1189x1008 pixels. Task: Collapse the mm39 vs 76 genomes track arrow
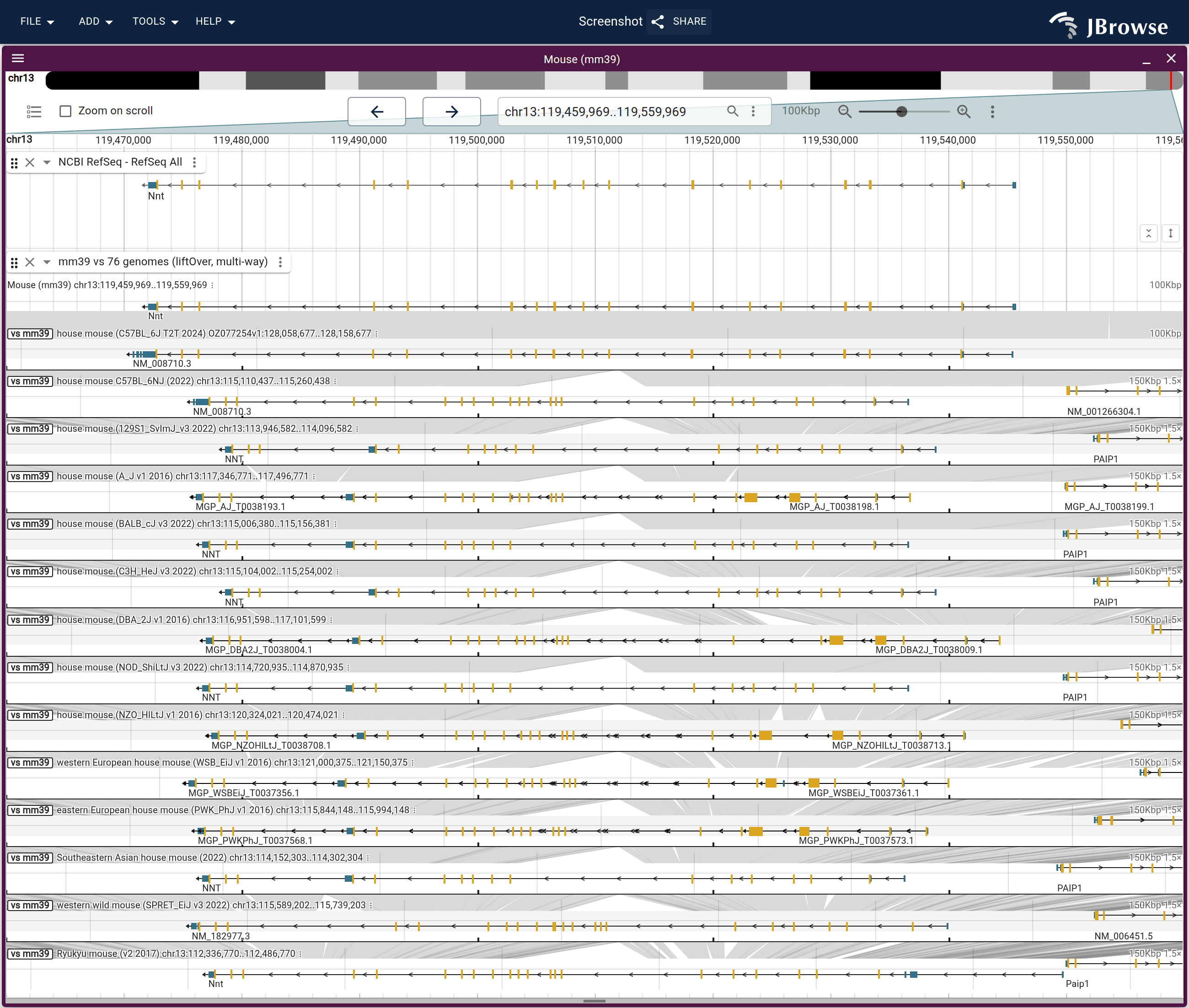point(47,262)
